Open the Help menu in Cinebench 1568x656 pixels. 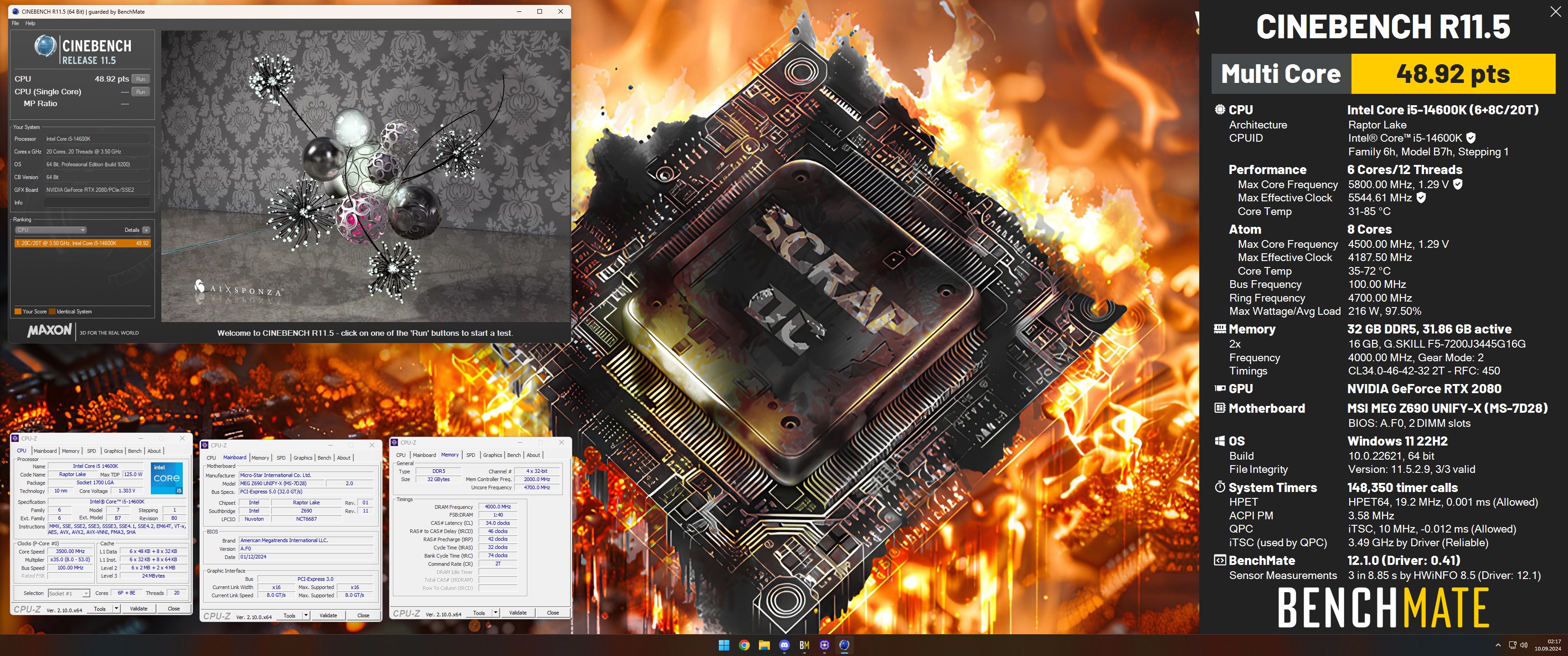pyautogui.click(x=30, y=23)
